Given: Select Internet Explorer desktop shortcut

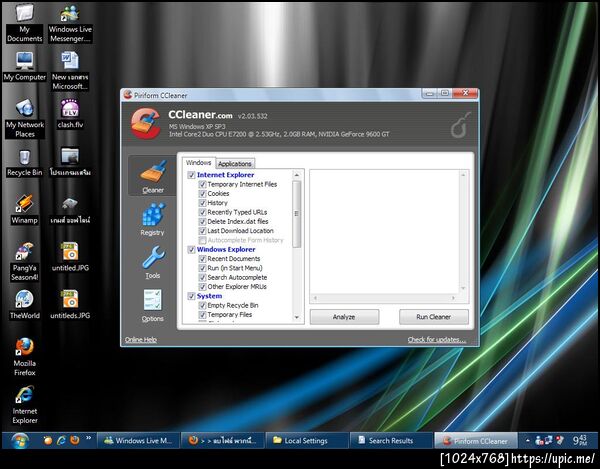Looking at the screenshot, I should [x=24, y=405].
